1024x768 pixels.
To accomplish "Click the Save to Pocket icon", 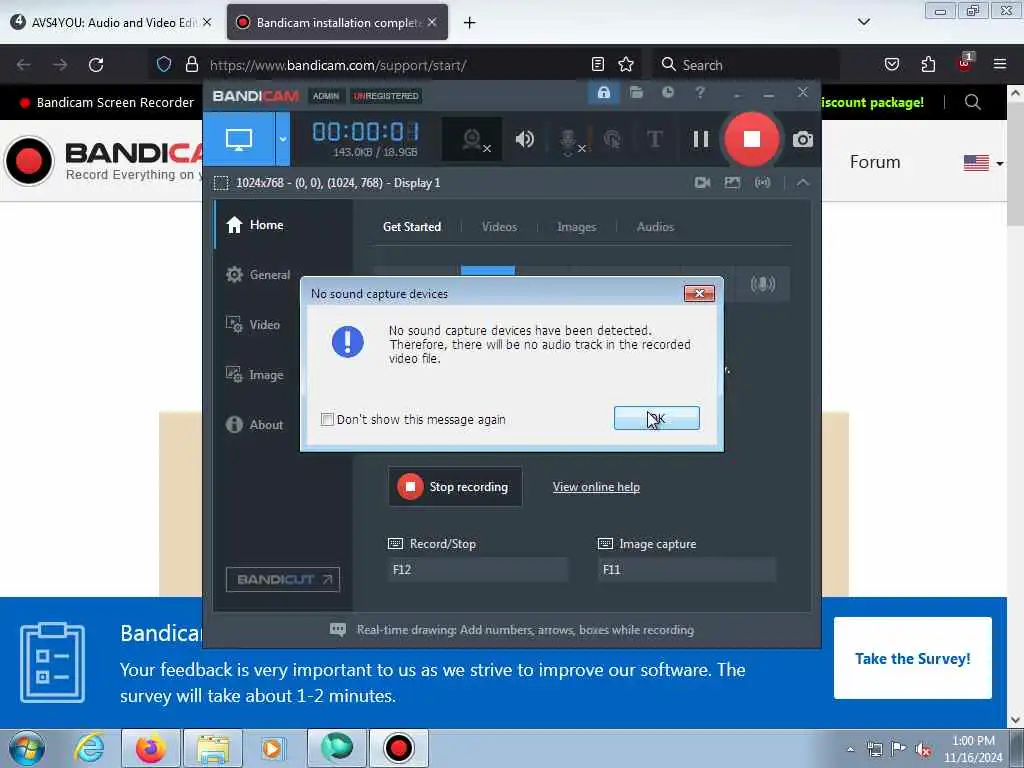I will [x=892, y=64].
